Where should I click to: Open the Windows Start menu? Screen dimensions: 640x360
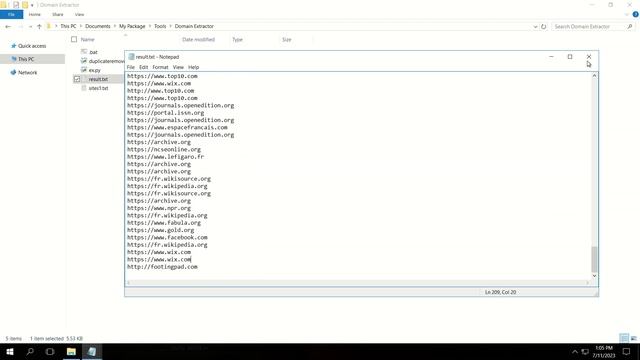(x=10, y=351)
